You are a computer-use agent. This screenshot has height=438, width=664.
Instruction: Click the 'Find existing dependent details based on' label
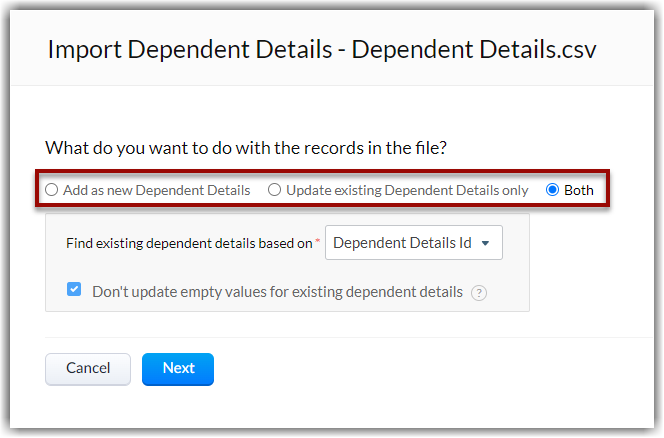click(x=189, y=243)
